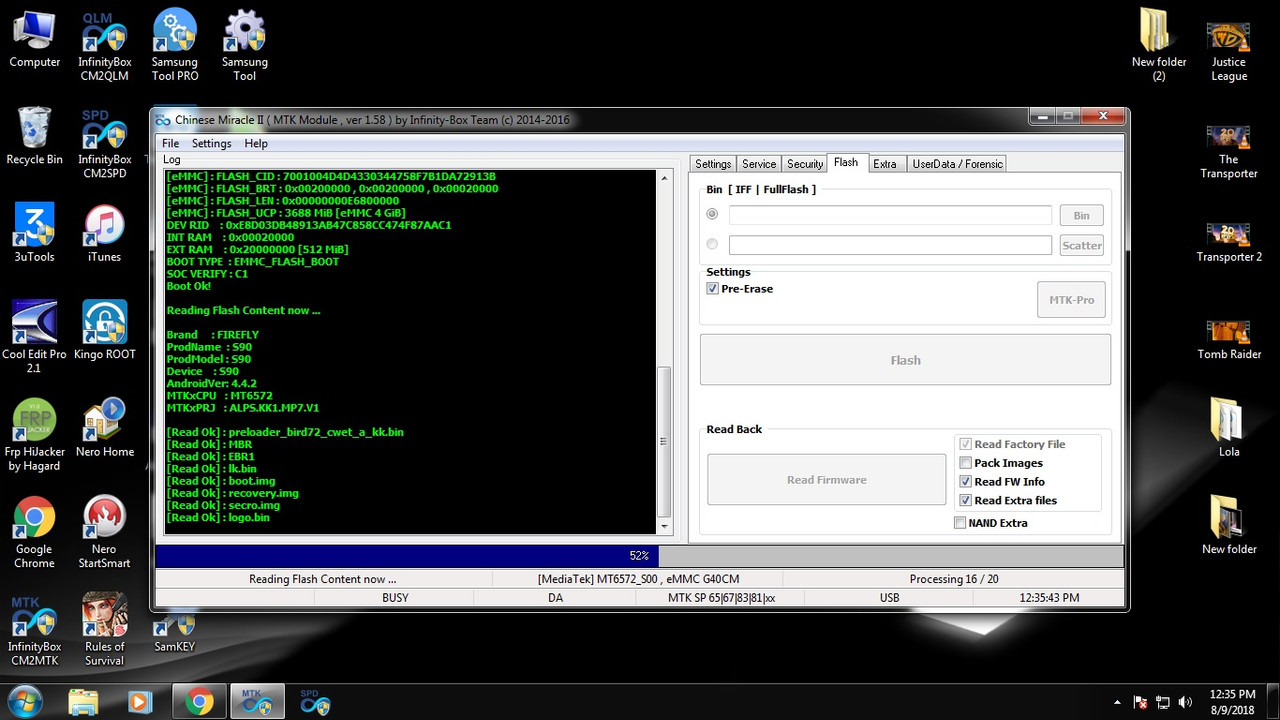Open The Transporter video file

(1229, 150)
